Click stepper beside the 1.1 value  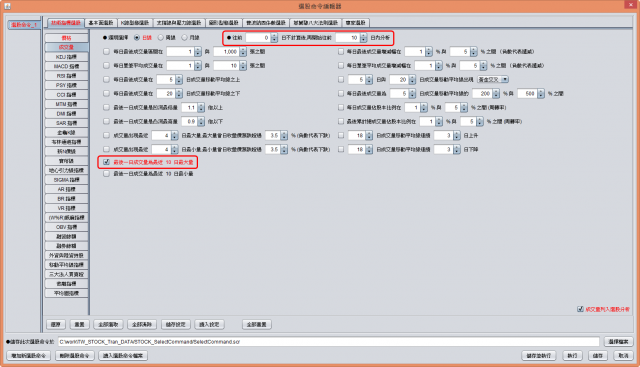point(201,108)
